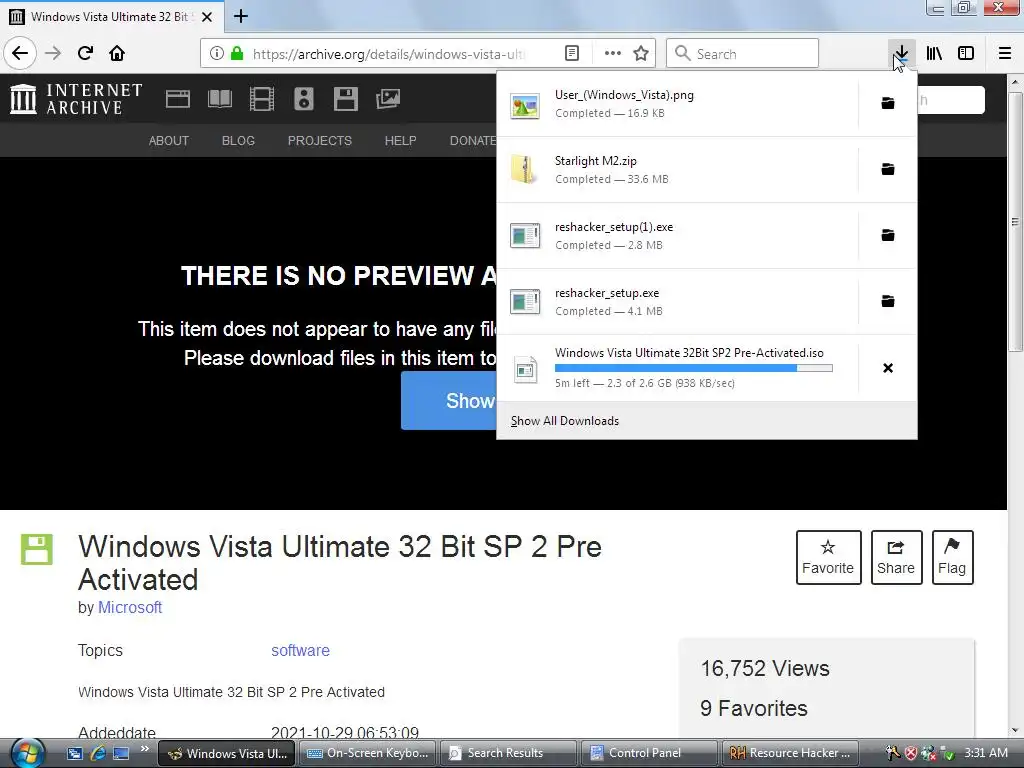
Task: Open the Audio speaker icon
Action: point(304,99)
